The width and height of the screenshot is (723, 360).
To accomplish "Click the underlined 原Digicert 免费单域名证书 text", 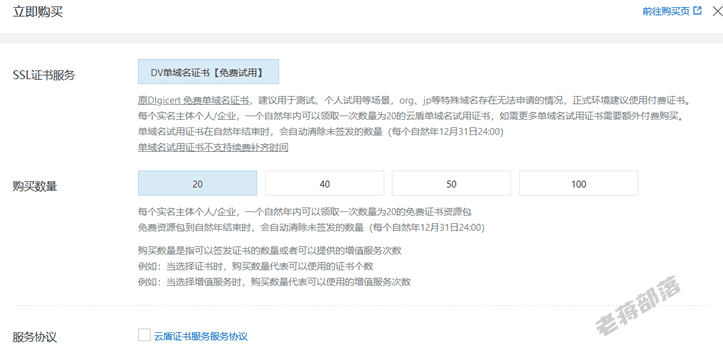I will click(194, 100).
